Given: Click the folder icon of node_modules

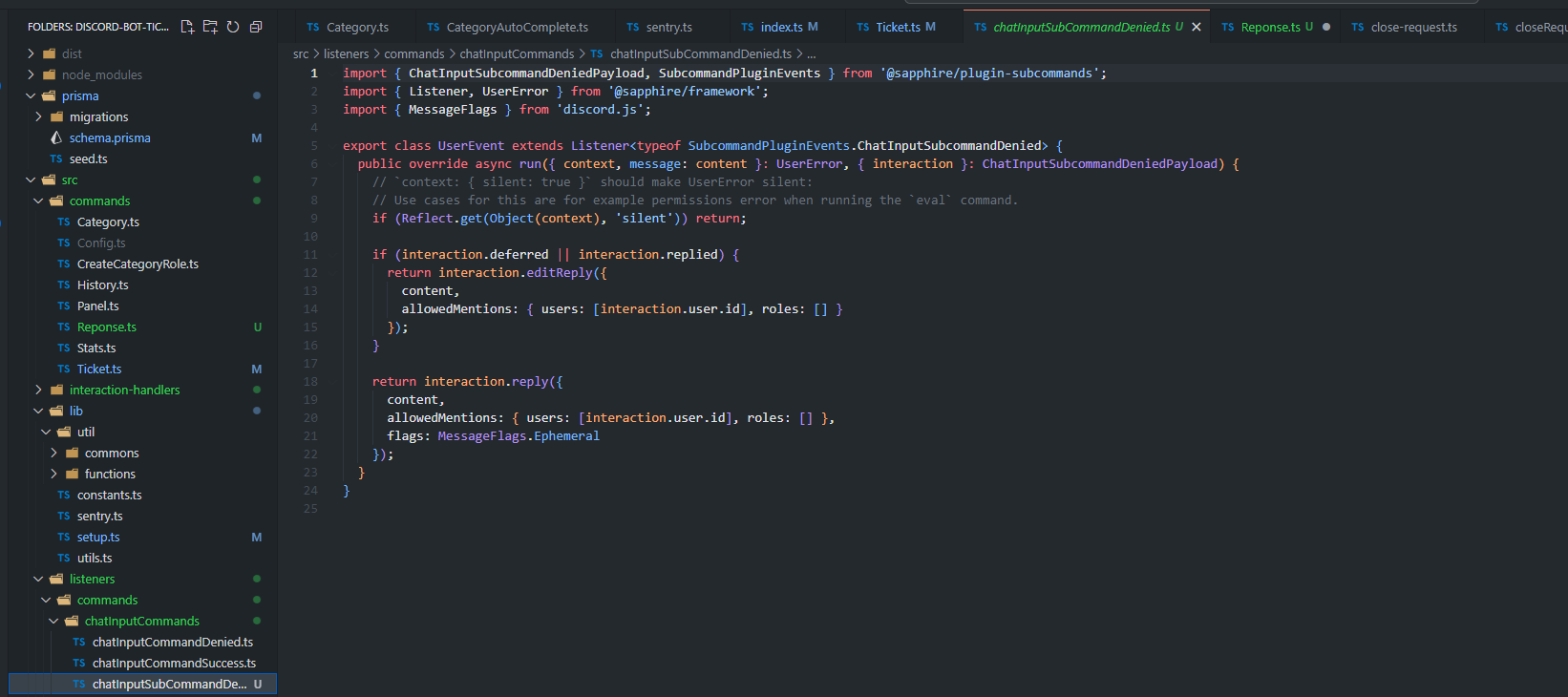Looking at the screenshot, I should tap(49, 74).
